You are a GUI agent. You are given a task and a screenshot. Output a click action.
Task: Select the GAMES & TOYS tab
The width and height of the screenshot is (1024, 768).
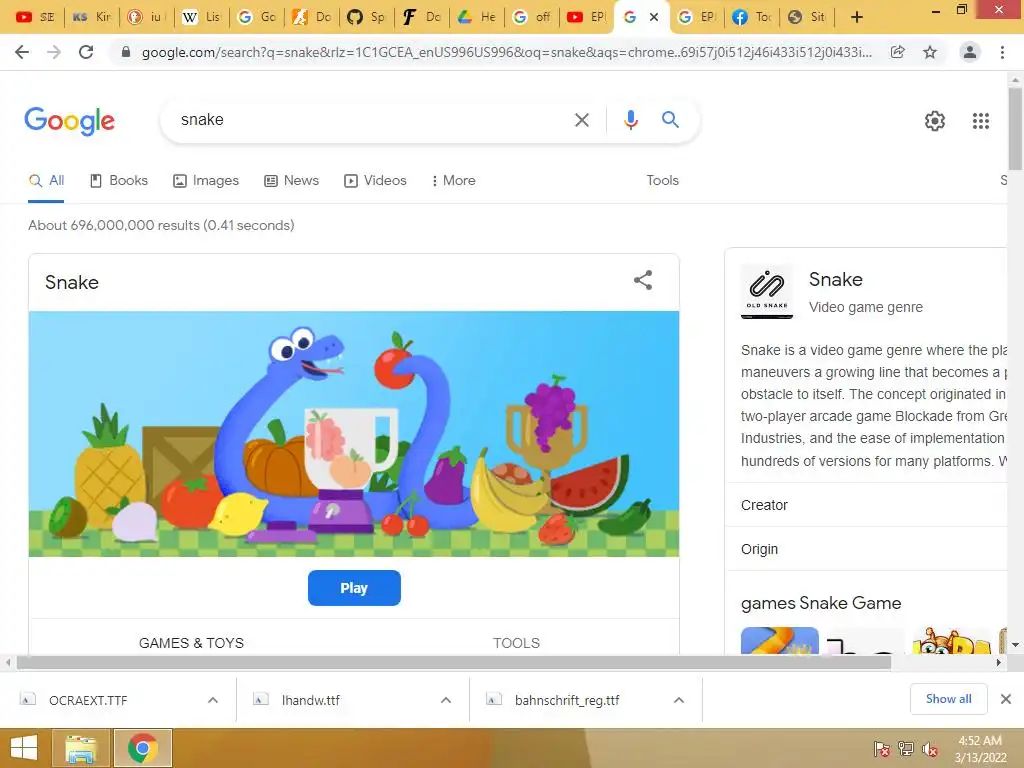click(x=191, y=643)
